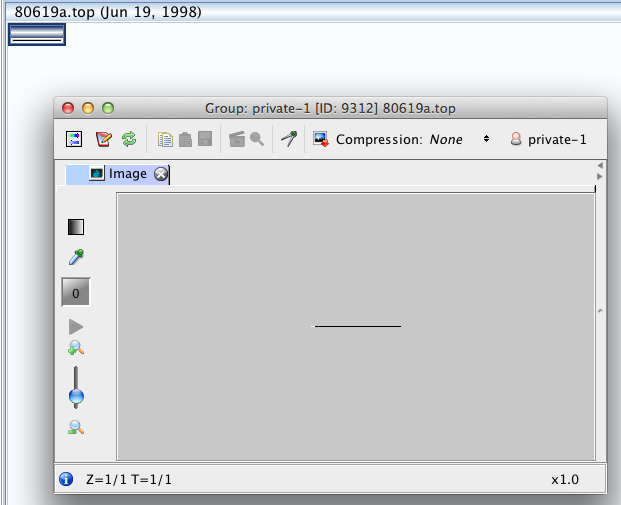The width and height of the screenshot is (621, 505).
Task: Refresh the image with green arrows icon
Action: [x=129, y=139]
